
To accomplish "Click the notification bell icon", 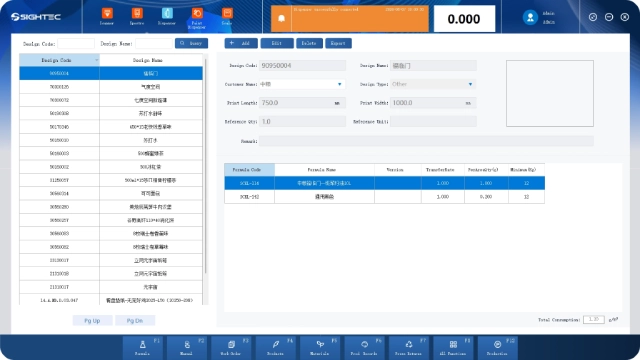I will 281,18.
